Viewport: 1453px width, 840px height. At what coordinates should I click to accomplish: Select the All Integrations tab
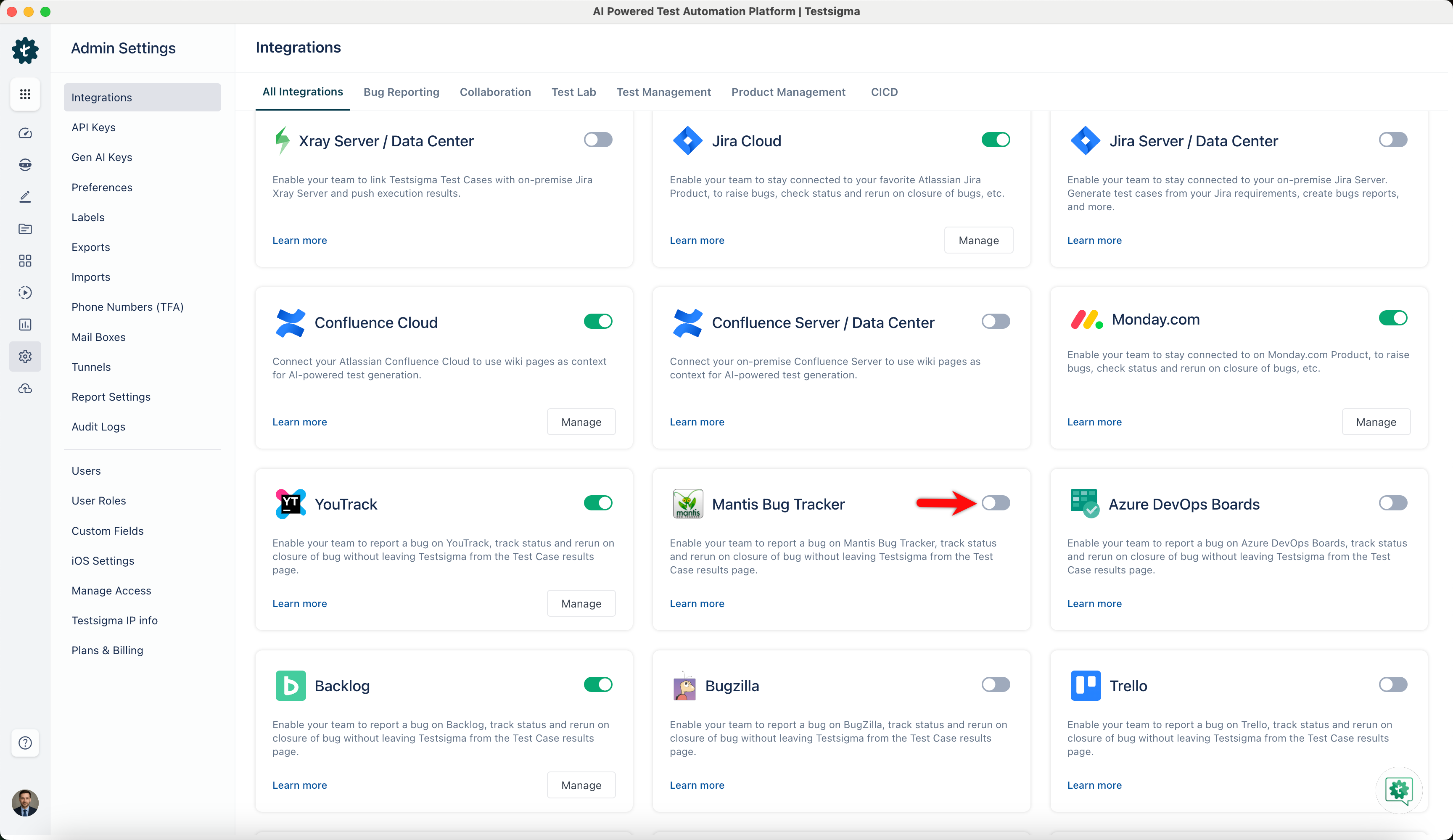(x=303, y=92)
